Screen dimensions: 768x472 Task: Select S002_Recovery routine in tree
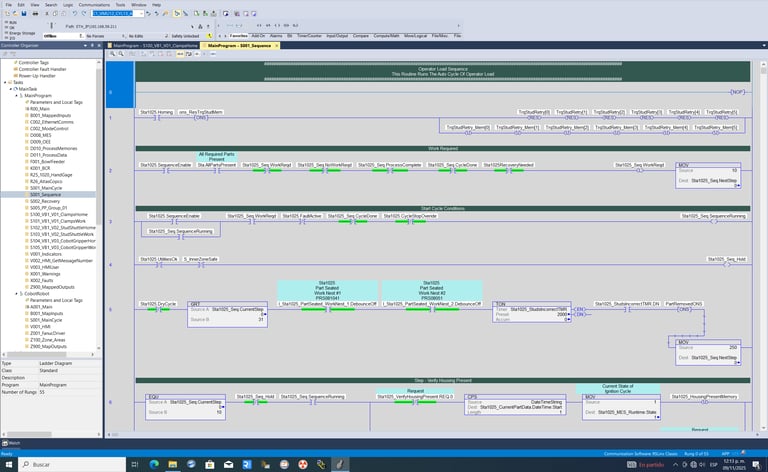(x=45, y=201)
